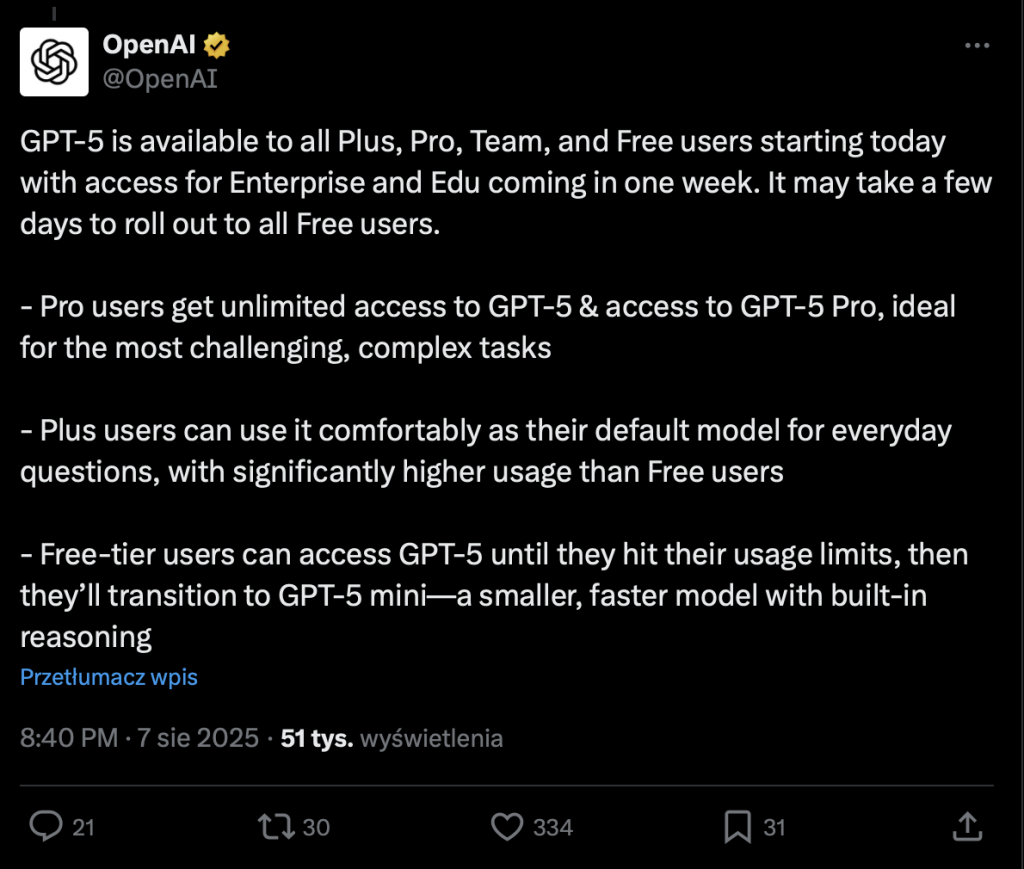Click the like count 334
Viewport: 1024px width, 869px height.
[553, 828]
